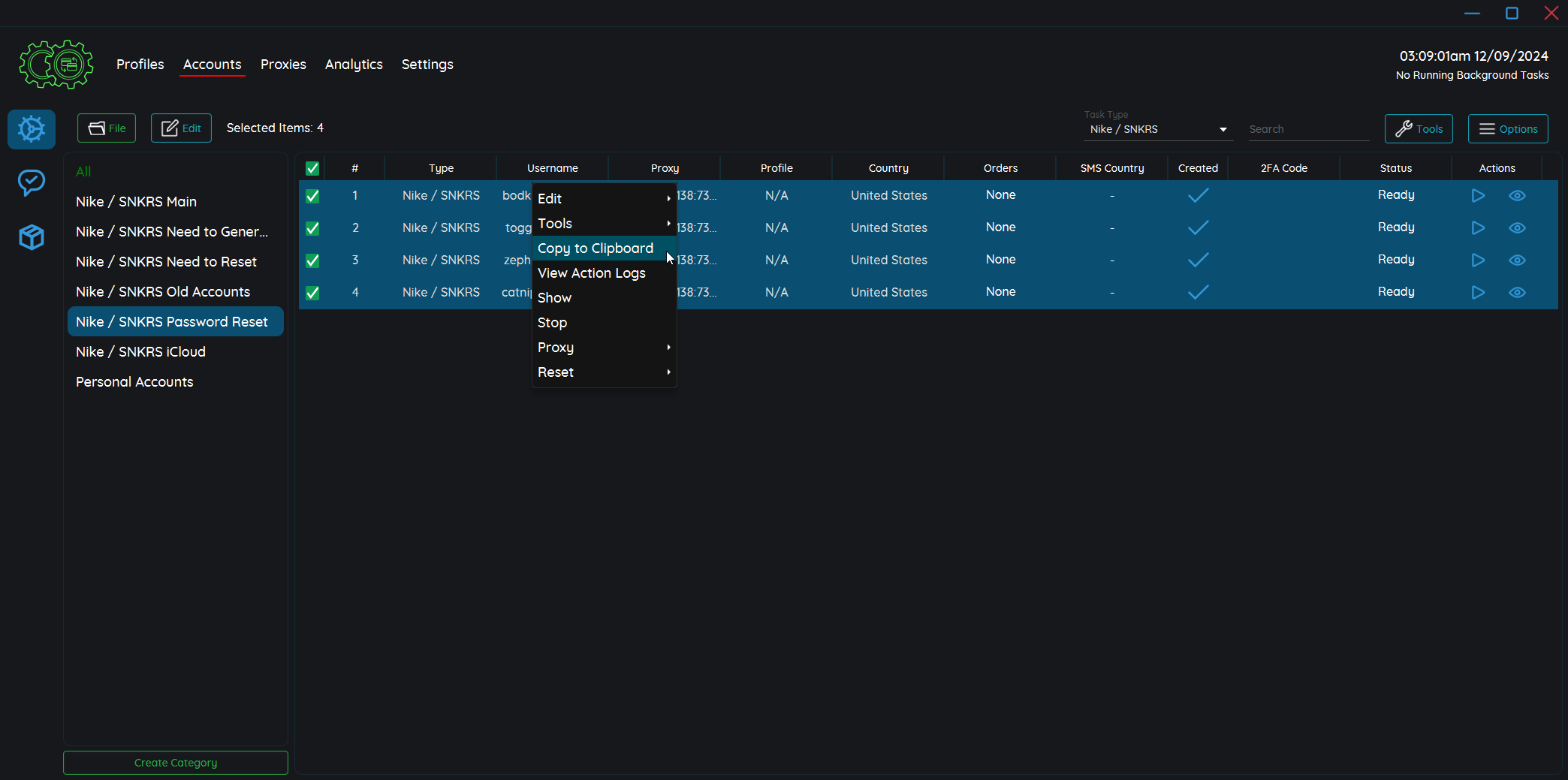The height and width of the screenshot is (780, 1568).
Task: Select Nike / SNKRS iCloud category
Action: 140,352
